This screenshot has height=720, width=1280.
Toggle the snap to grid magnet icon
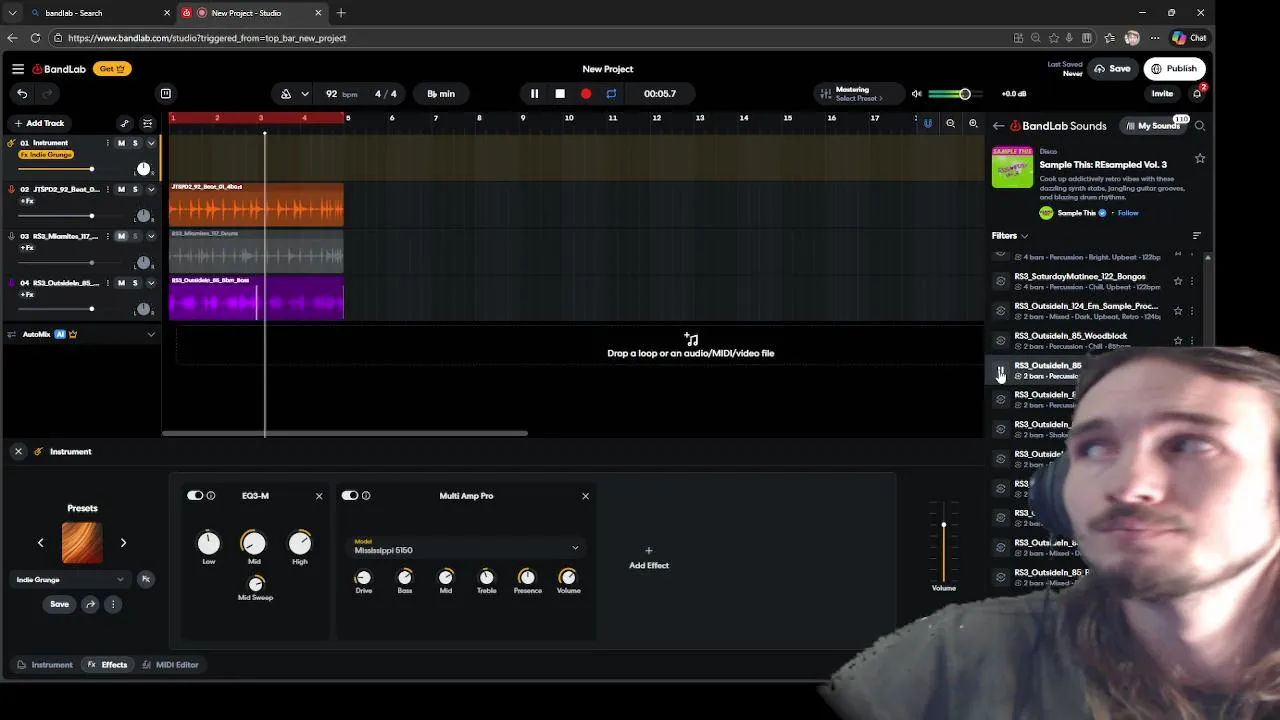928,124
